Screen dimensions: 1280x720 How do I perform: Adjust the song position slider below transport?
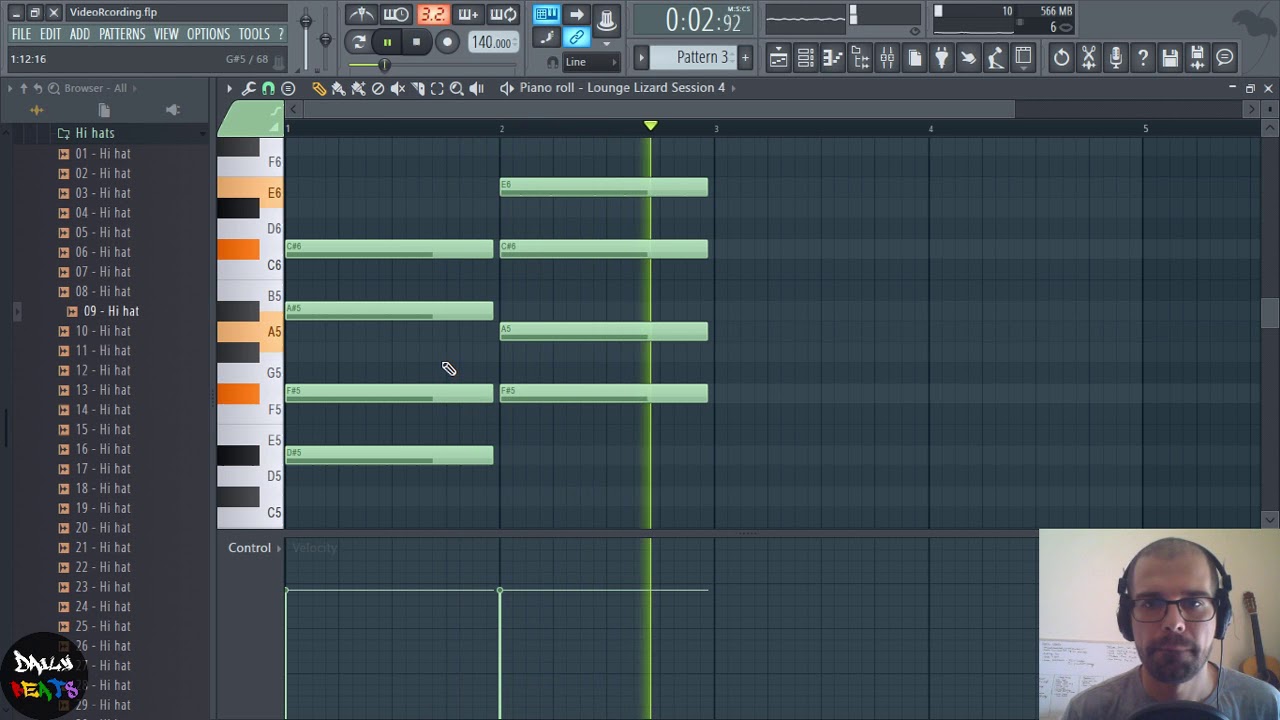(x=433, y=65)
